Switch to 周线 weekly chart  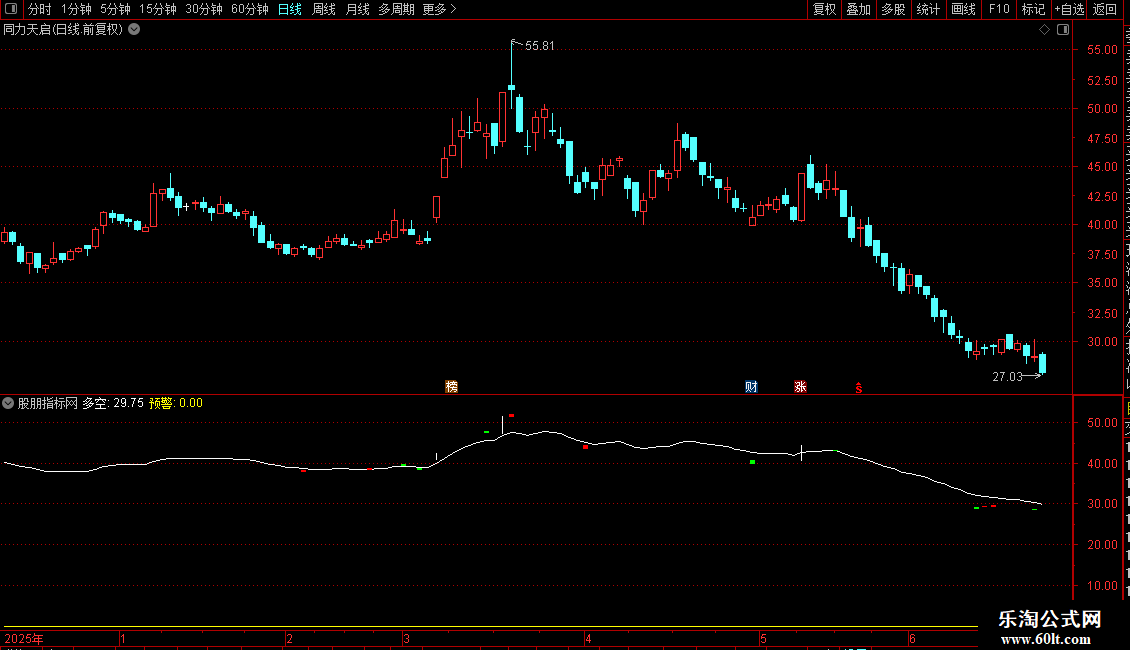(x=324, y=9)
